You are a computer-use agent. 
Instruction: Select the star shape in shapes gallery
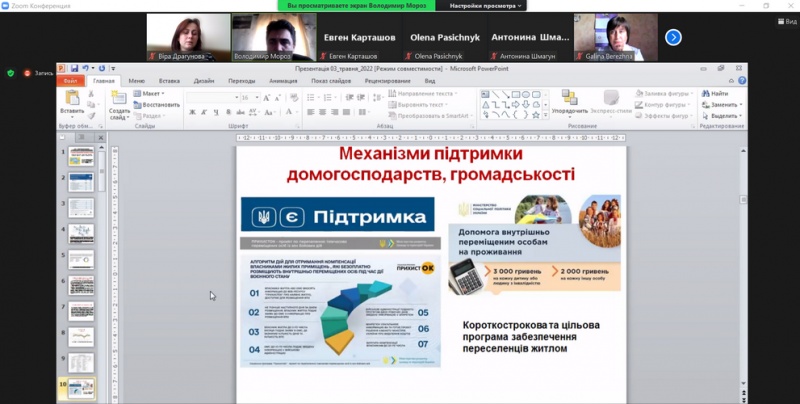click(536, 115)
